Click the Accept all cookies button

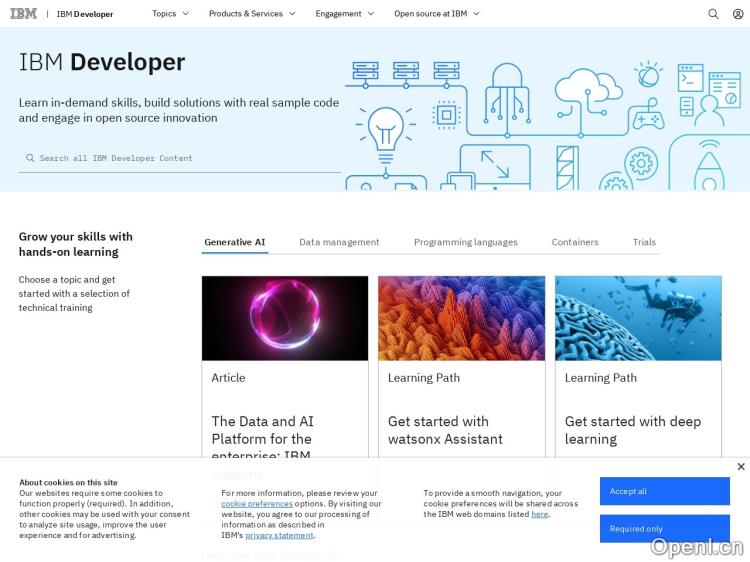pos(664,491)
